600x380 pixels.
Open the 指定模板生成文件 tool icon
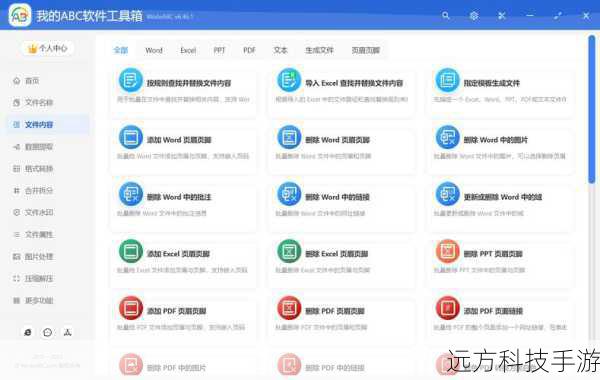pos(447,80)
